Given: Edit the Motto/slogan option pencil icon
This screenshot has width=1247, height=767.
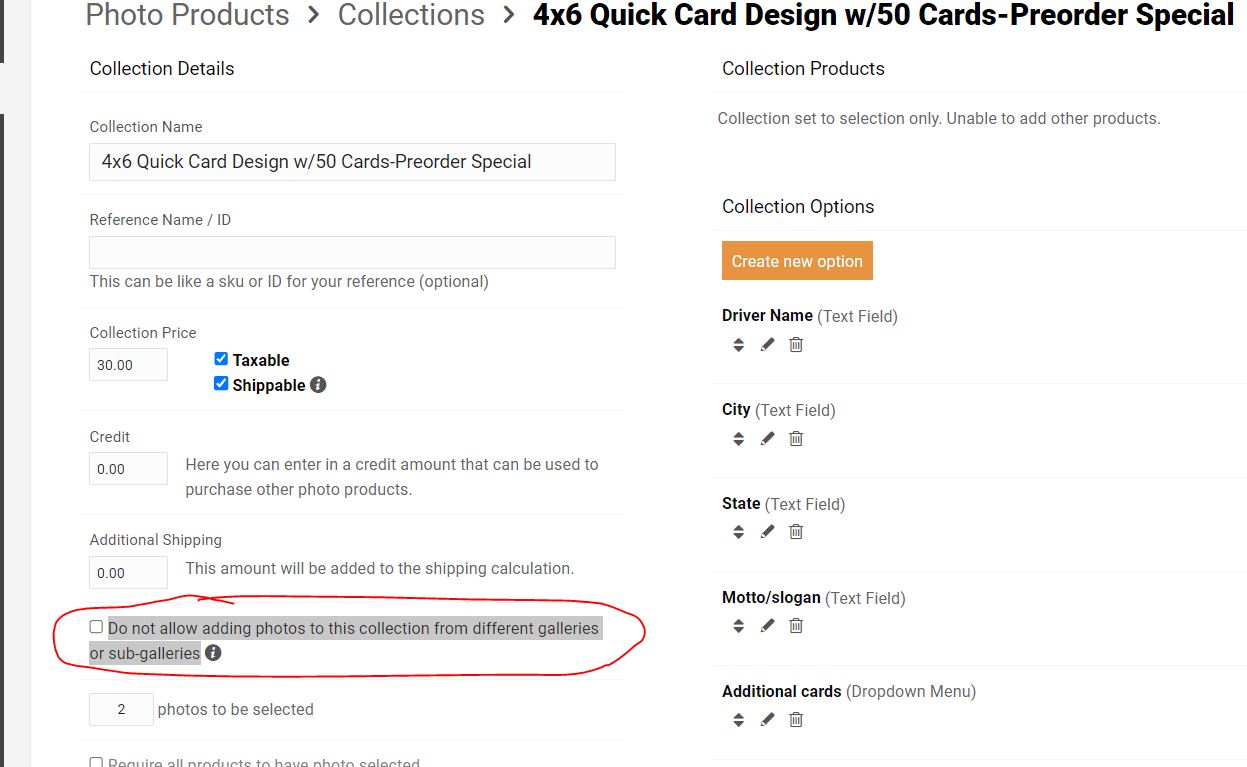Looking at the screenshot, I should click(767, 626).
